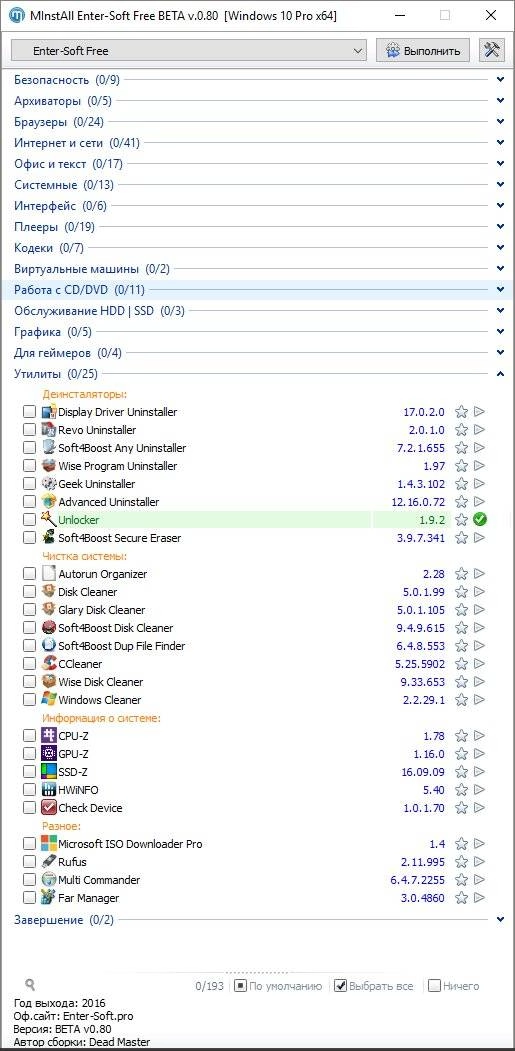Click the MInstAll app icon in title bar

[15, 15]
